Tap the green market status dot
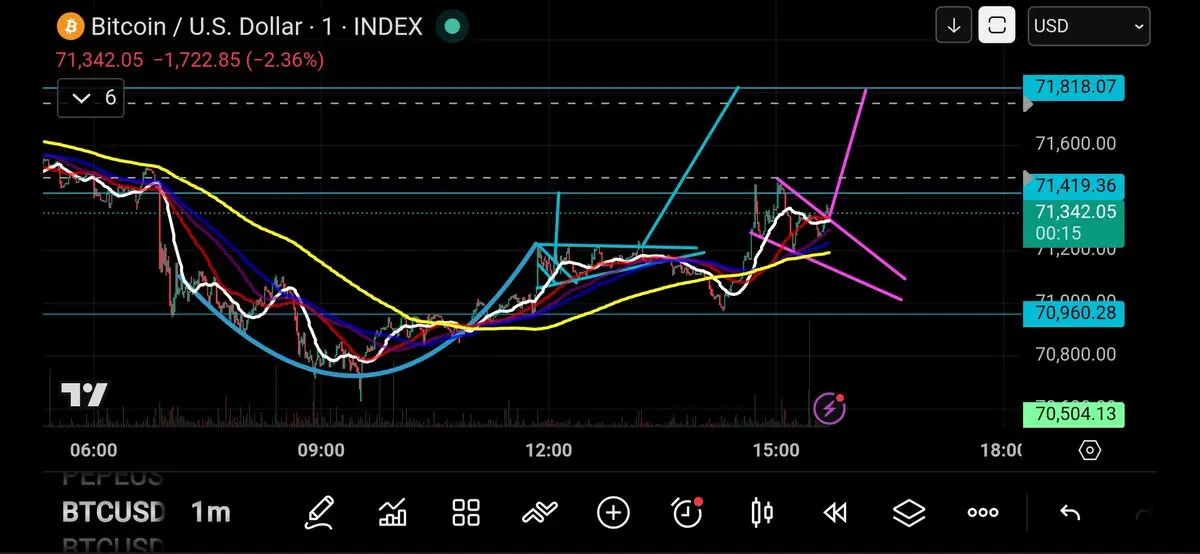The width and height of the screenshot is (1200, 554). pos(453,26)
